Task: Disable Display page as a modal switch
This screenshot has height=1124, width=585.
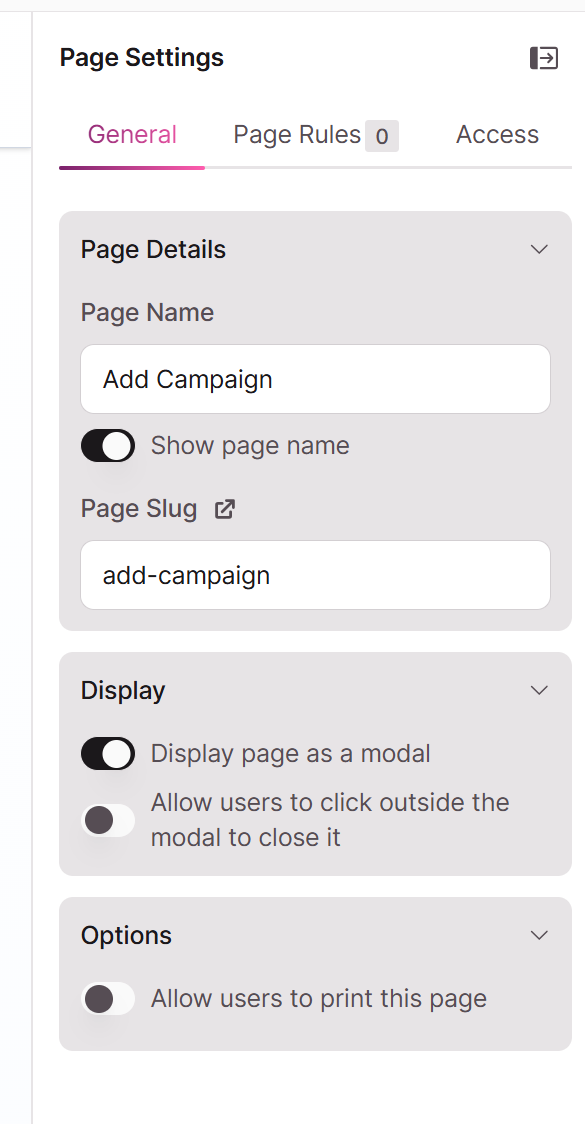Action: pos(108,754)
